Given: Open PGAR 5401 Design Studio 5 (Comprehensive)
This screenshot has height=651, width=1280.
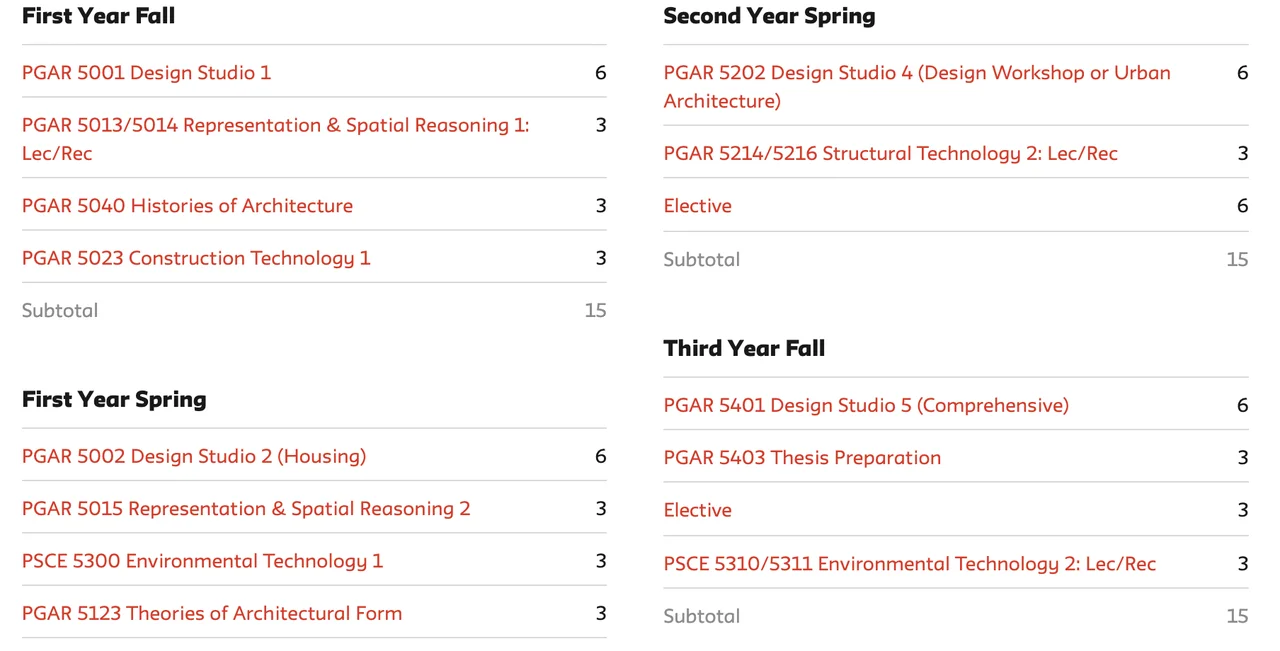Looking at the screenshot, I should pos(866,406).
